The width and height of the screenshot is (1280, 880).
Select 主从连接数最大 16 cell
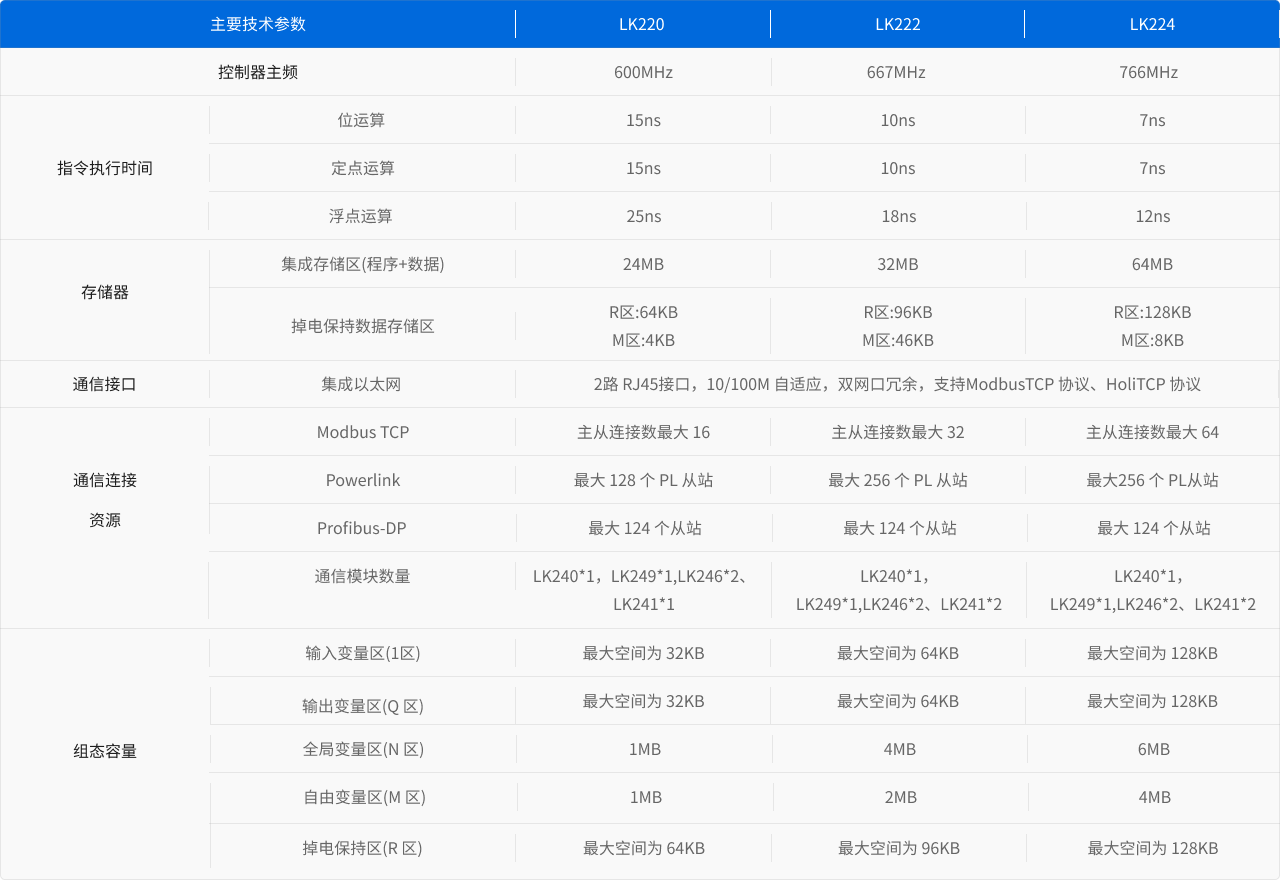[x=643, y=432]
